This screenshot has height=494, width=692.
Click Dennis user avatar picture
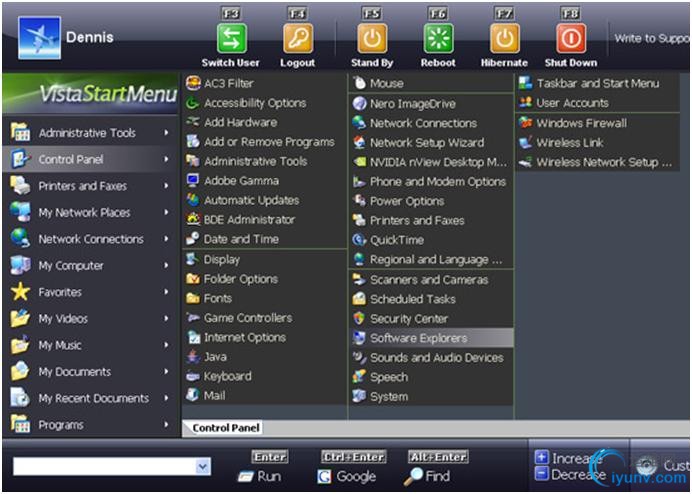point(39,38)
